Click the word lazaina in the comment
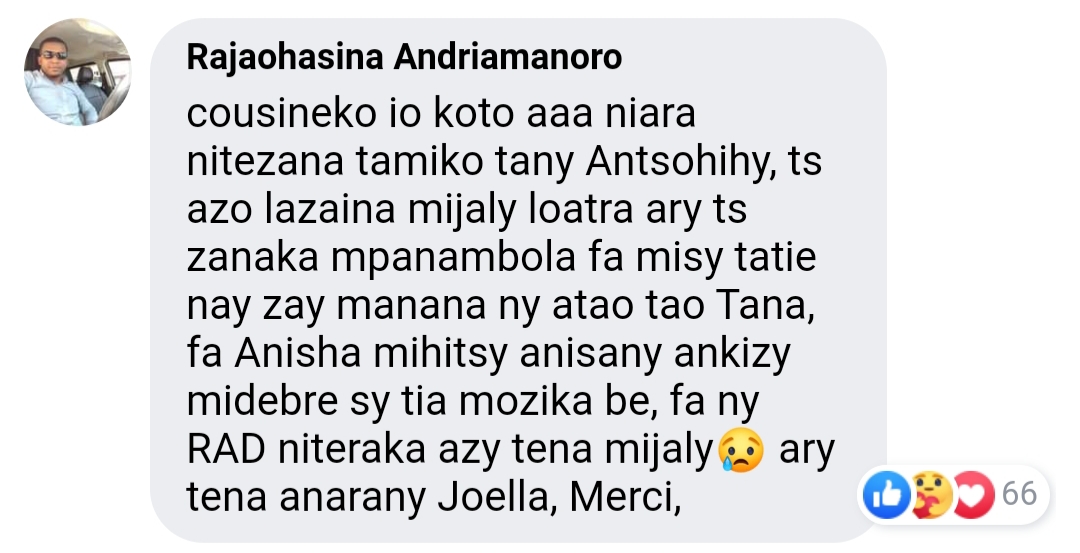Image resolution: width=1080 pixels, height=553 pixels. point(330,209)
